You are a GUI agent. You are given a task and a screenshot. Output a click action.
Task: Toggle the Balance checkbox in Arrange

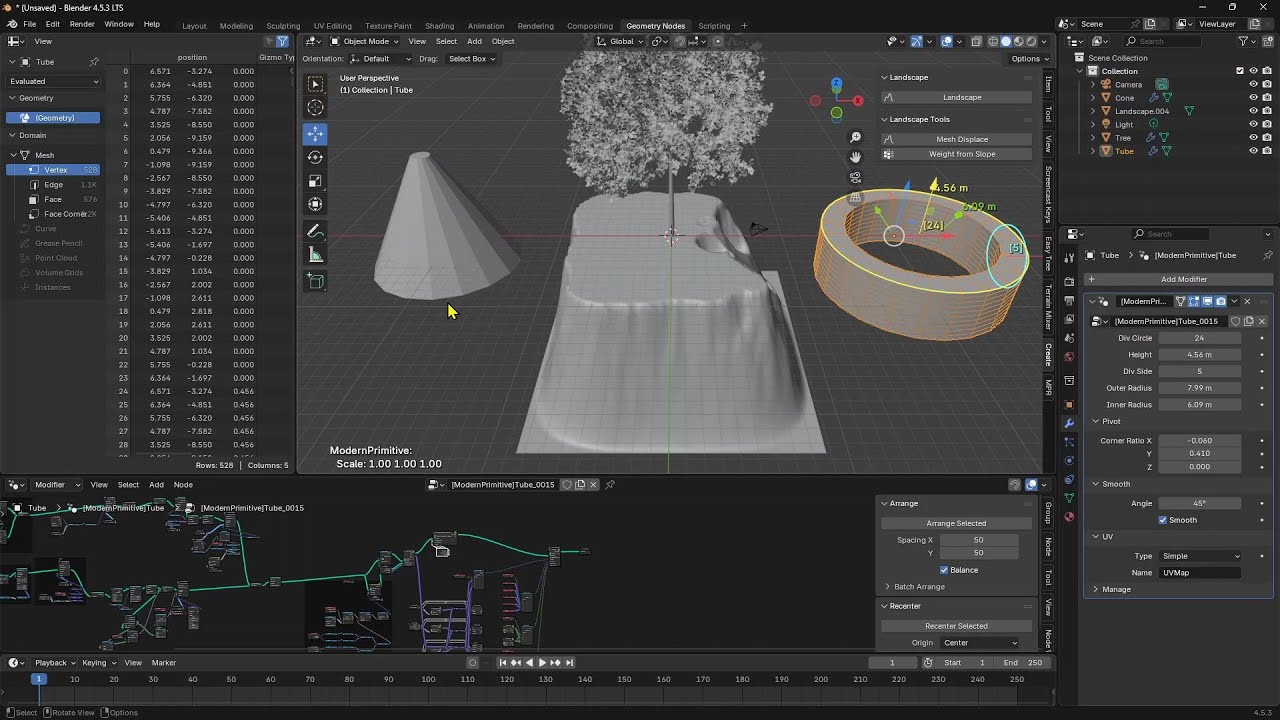944,570
